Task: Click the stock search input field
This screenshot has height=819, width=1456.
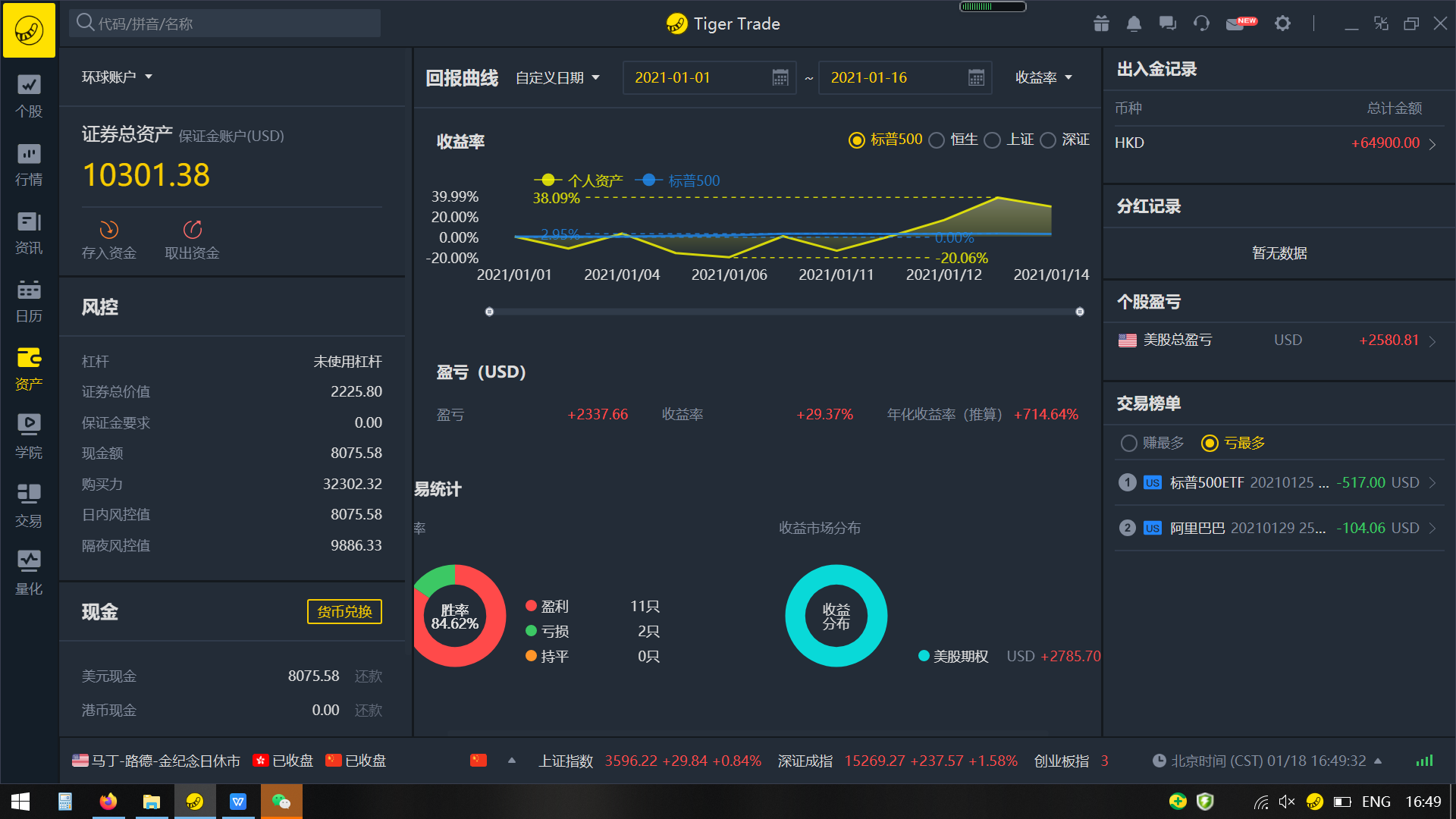Action: pos(225,24)
